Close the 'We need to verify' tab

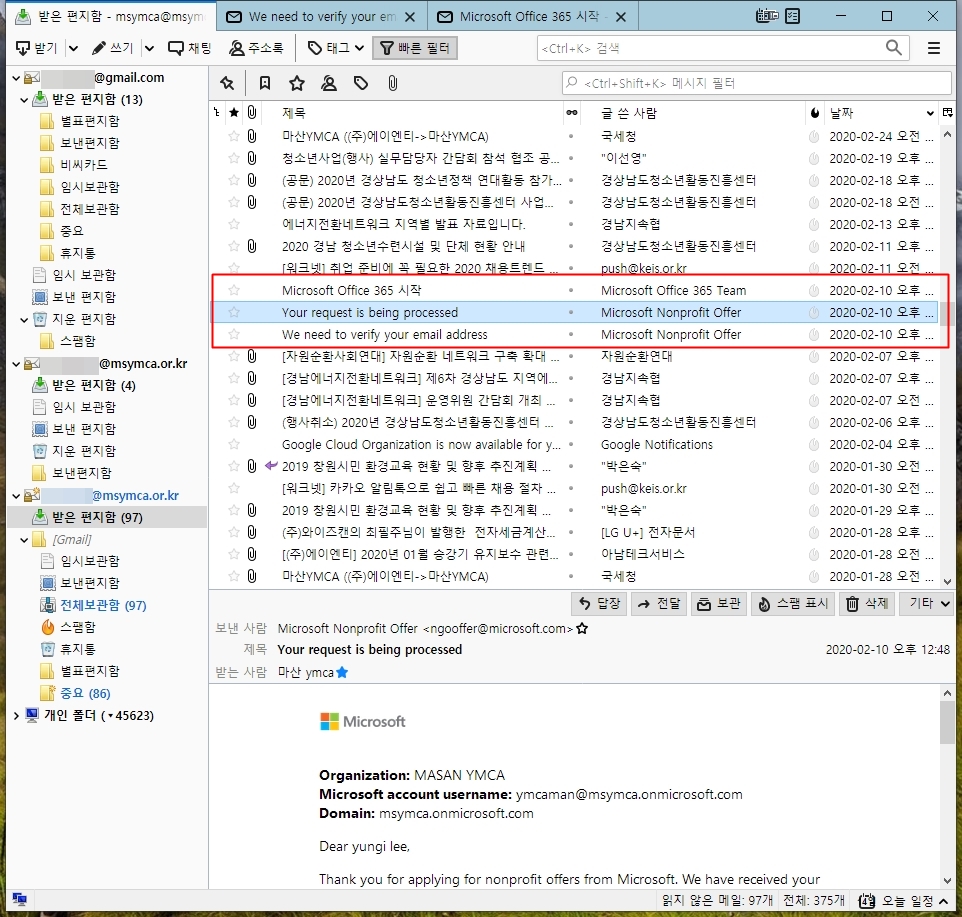[x=410, y=17]
